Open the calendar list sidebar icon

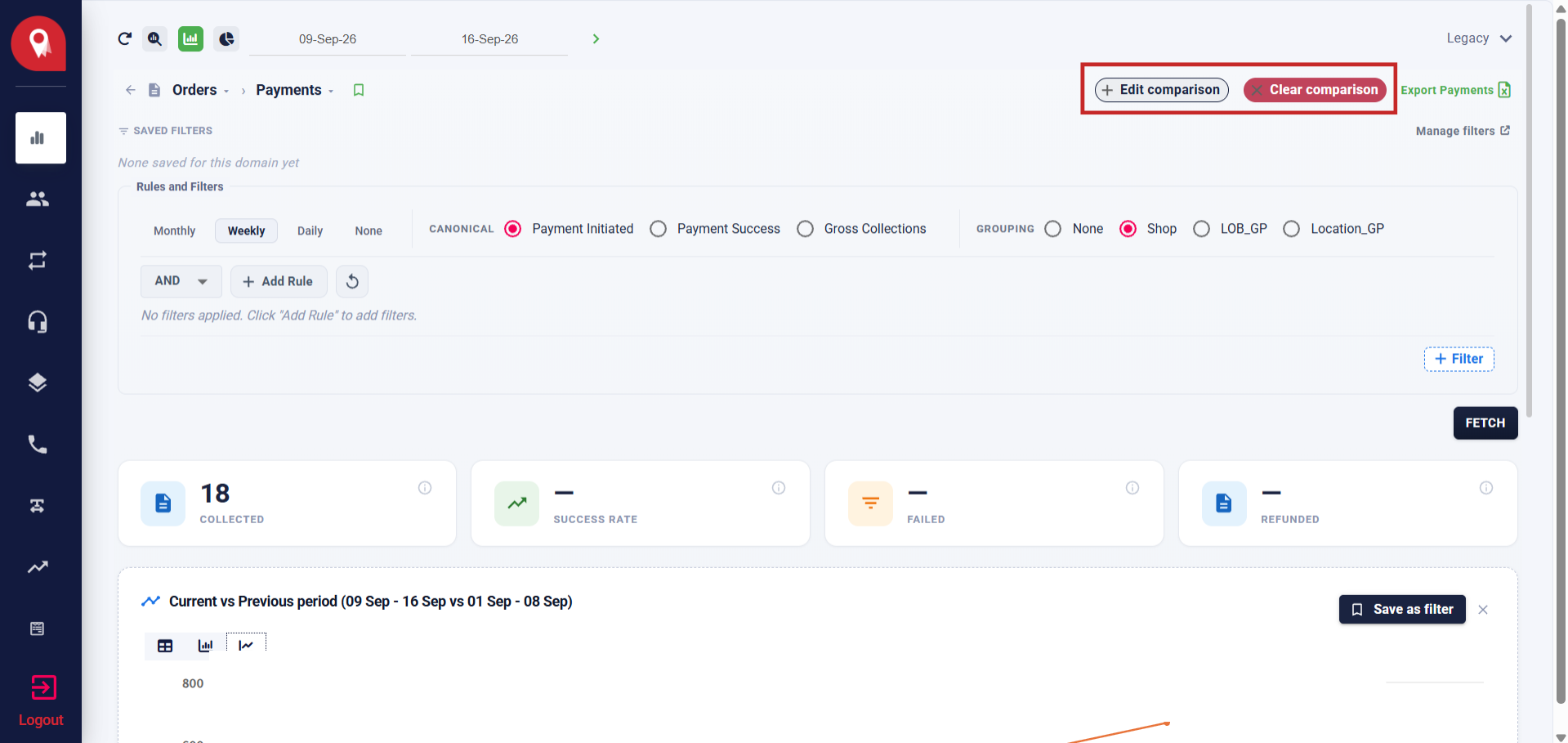coord(38,628)
